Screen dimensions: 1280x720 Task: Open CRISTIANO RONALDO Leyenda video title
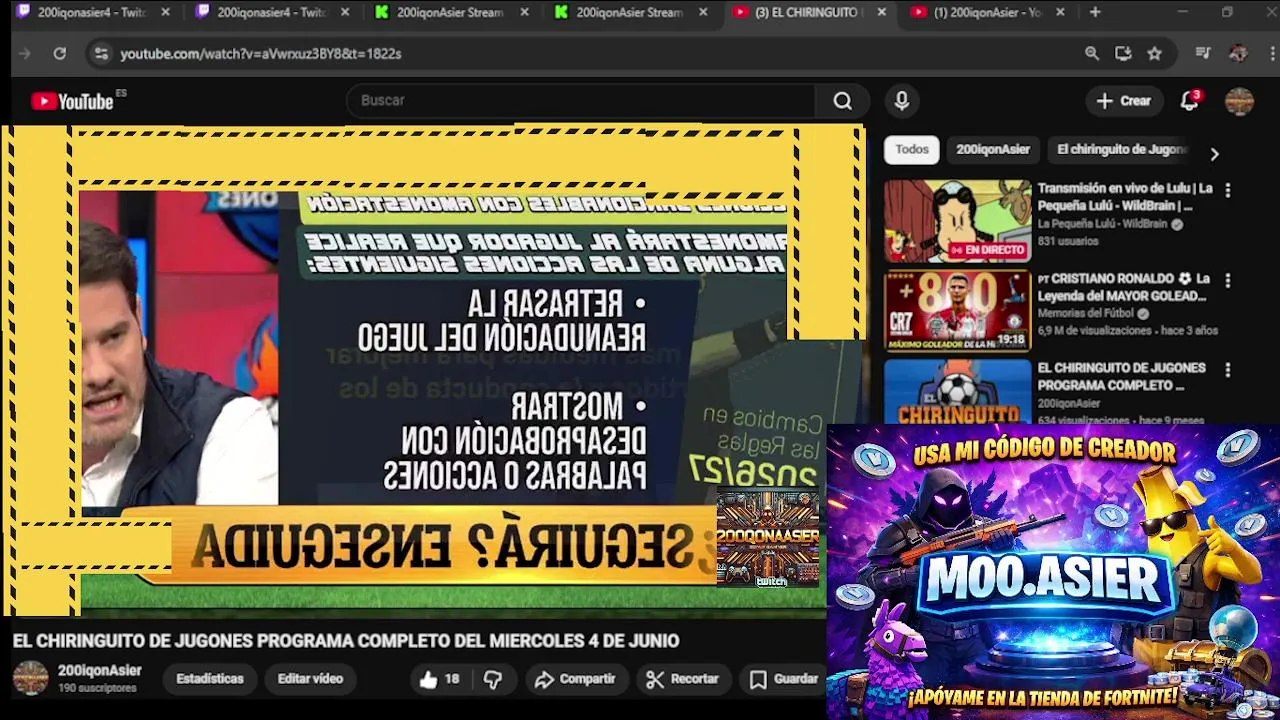(1124, 287)
